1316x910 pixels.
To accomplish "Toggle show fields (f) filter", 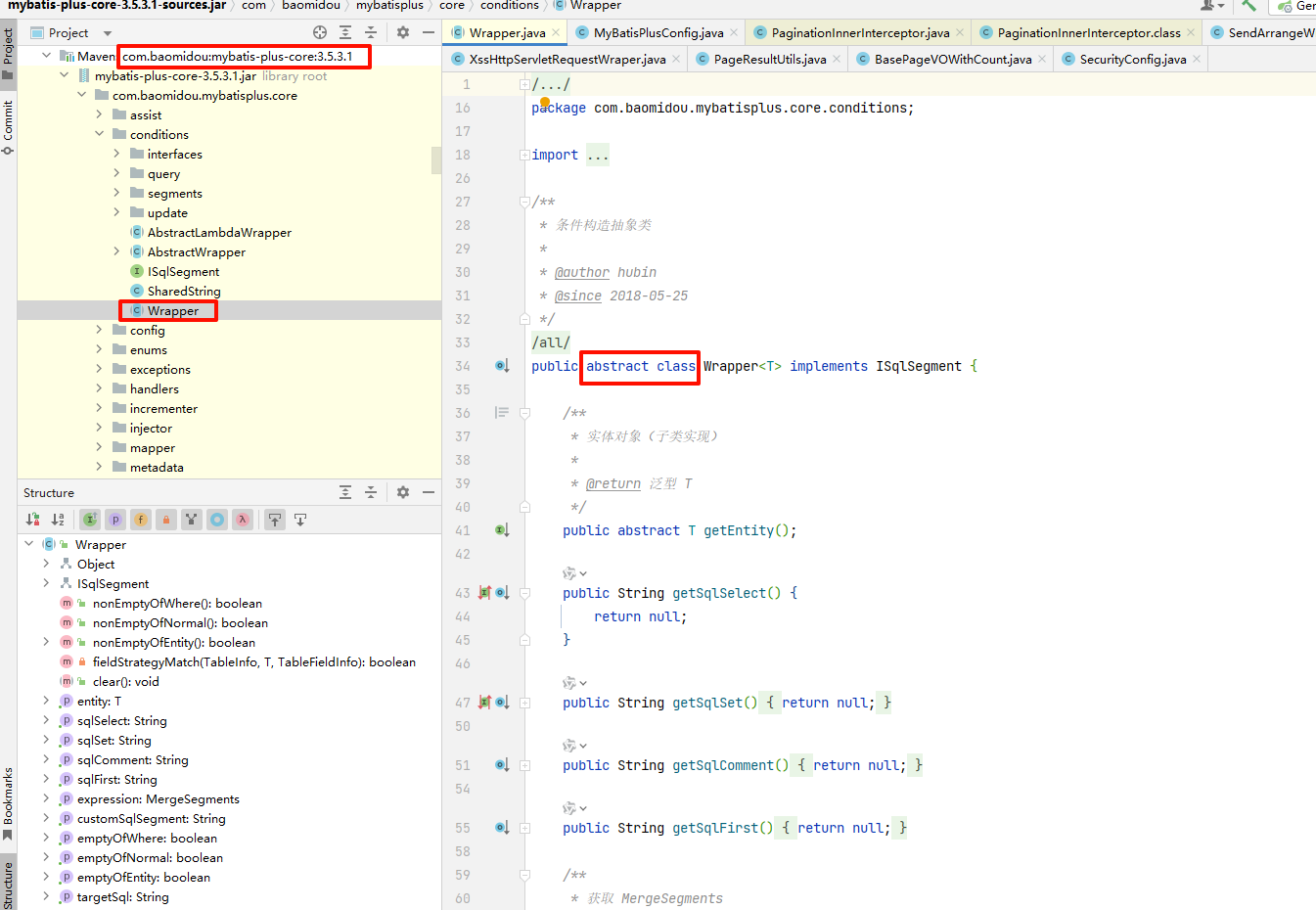I will point(141,520).
